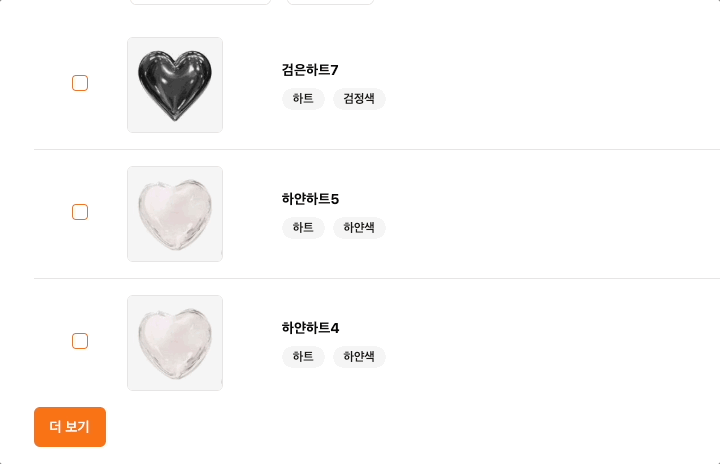Select the 하얀하트4 item checkbox
Image resolution: width=720 pixels, height=464 pixels.
click(80, 341)
